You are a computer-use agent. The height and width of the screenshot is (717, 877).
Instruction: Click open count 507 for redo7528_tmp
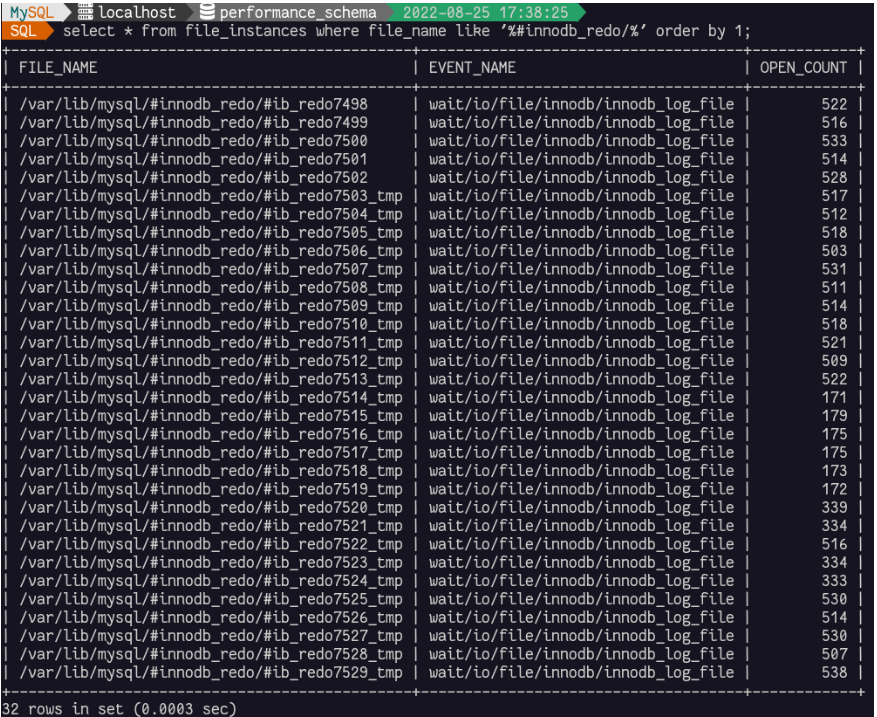tap(834, 654)
